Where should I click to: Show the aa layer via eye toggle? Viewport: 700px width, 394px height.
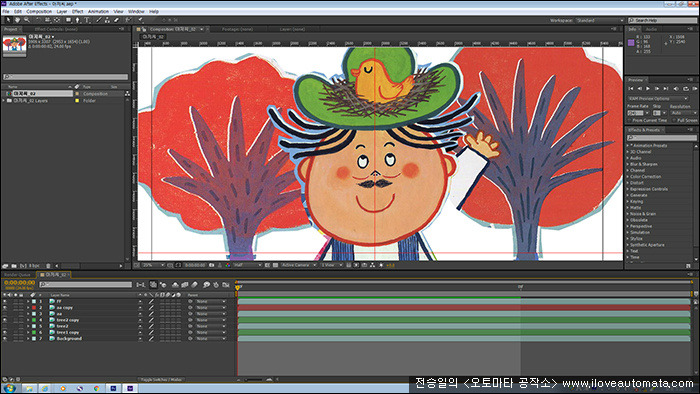pos(5,314)
